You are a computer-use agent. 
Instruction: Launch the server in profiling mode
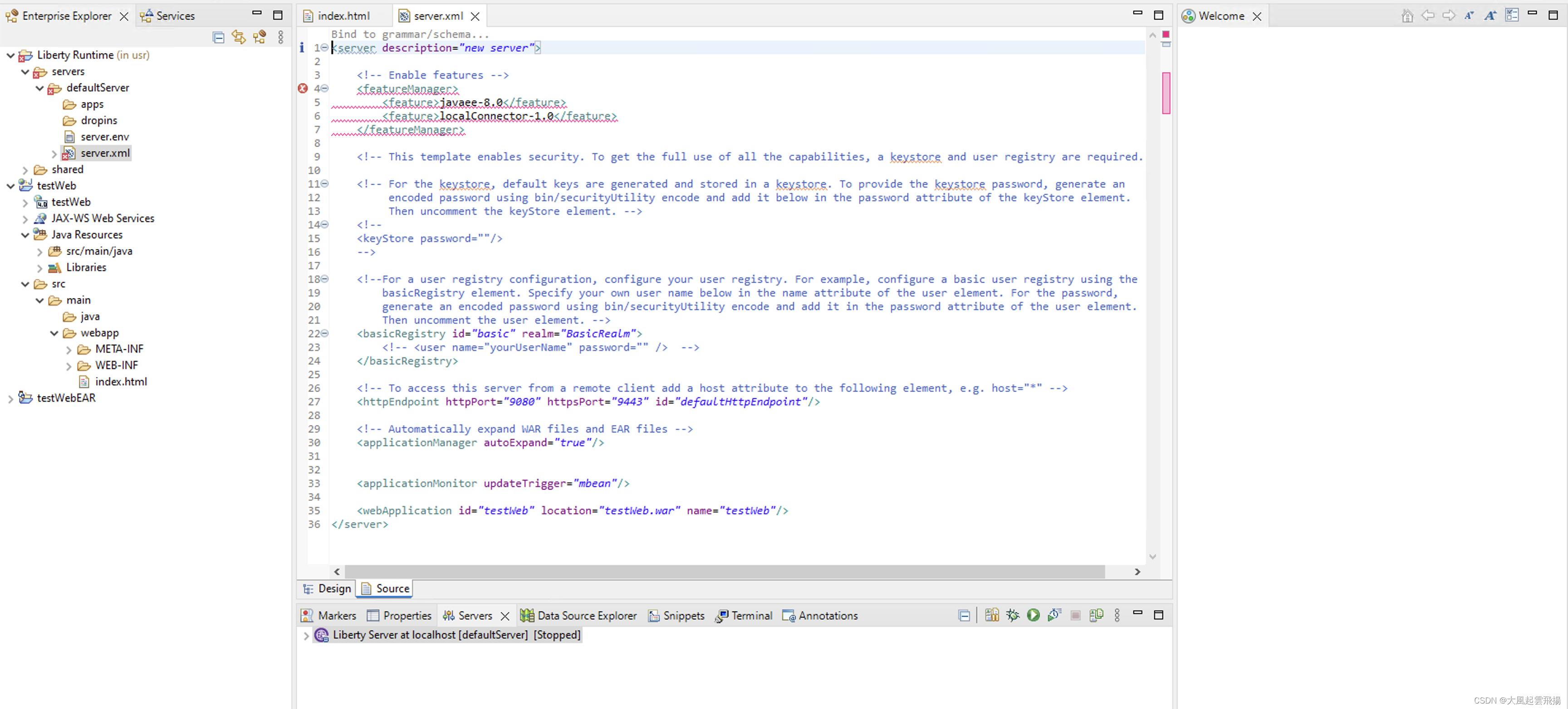[x=1053, y=615]
